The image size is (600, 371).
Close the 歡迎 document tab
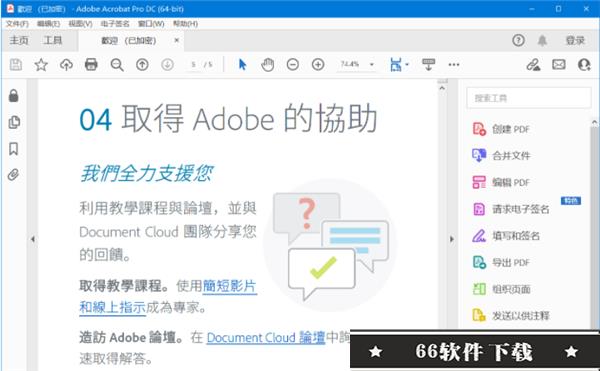coord(176,40)
